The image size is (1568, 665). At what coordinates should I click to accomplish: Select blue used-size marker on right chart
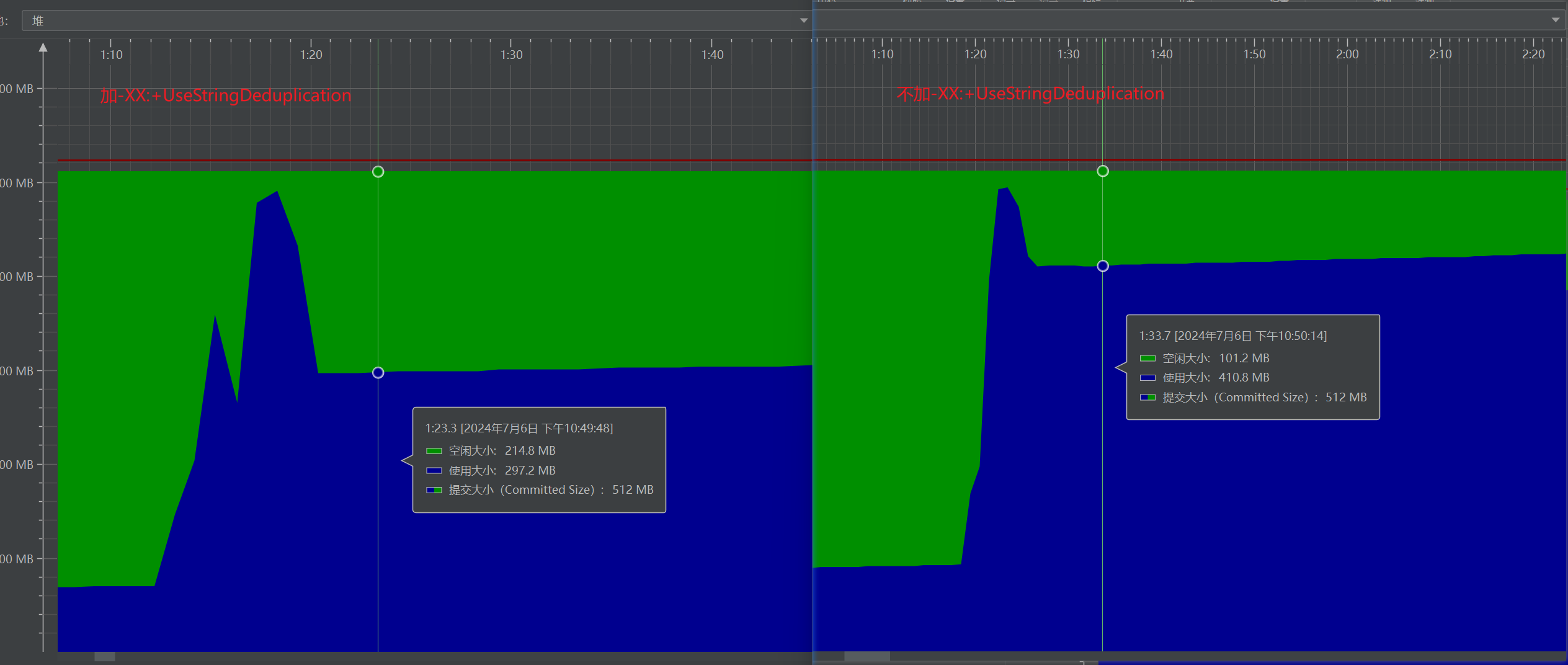pyautogui.click(x=1102, y=266)
